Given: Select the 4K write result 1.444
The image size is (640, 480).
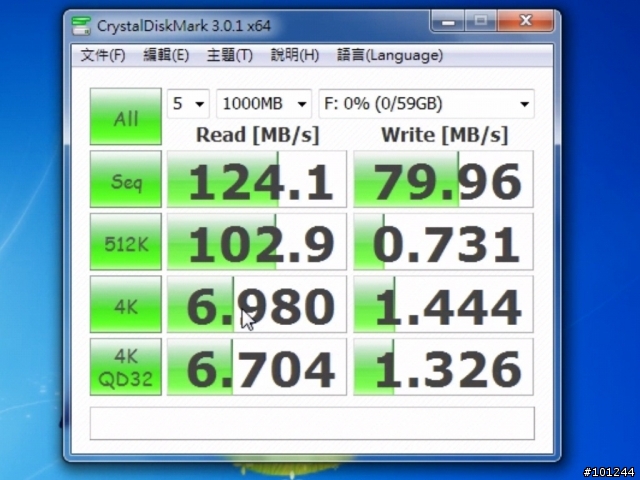Looking at the screenshot, I should 443,304.
